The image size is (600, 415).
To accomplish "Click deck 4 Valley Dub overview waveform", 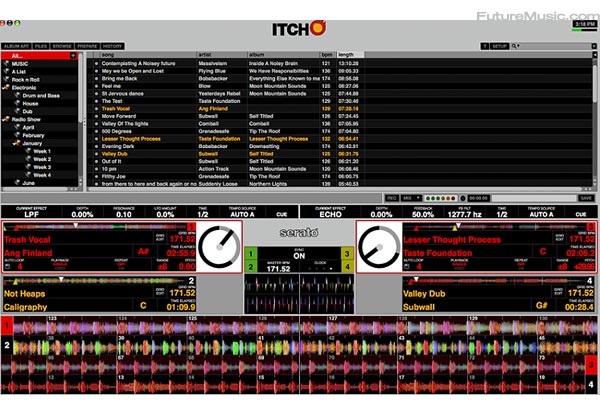I will 495,281.
